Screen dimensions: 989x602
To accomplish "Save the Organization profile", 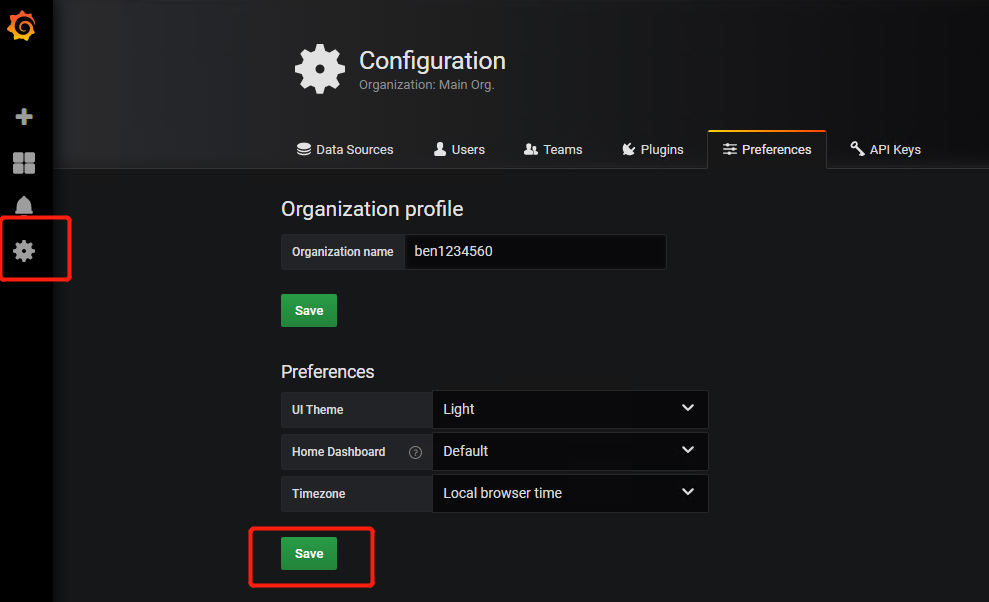I will pos(309,311).
